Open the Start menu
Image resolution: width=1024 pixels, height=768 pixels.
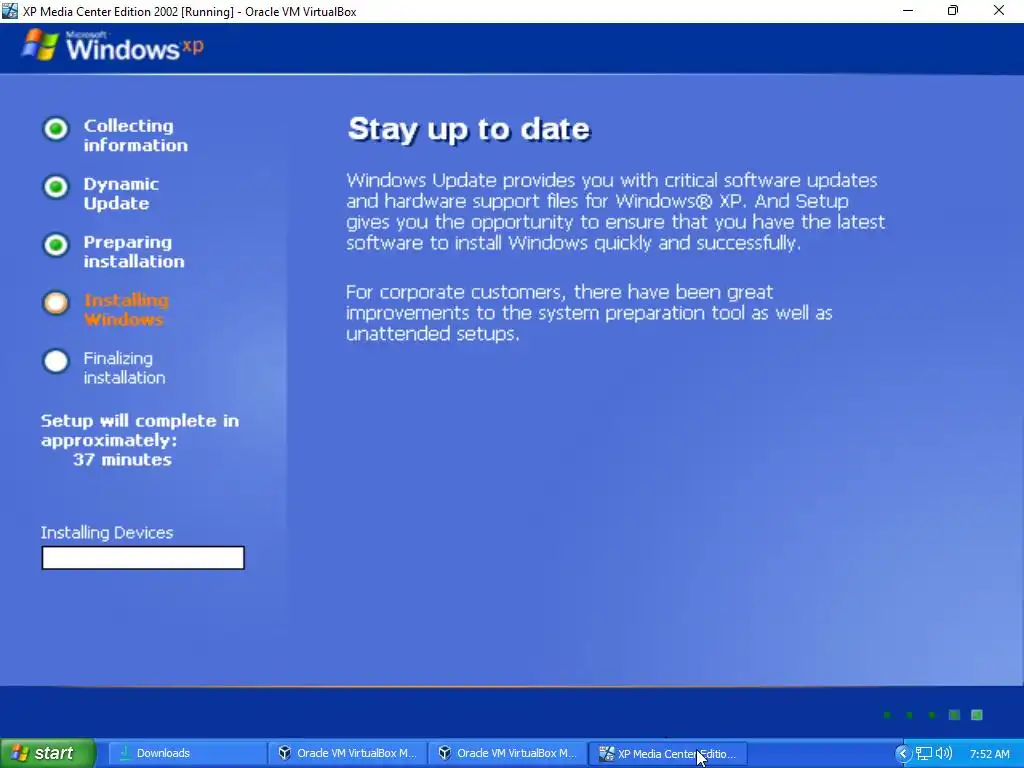[47, 753]
